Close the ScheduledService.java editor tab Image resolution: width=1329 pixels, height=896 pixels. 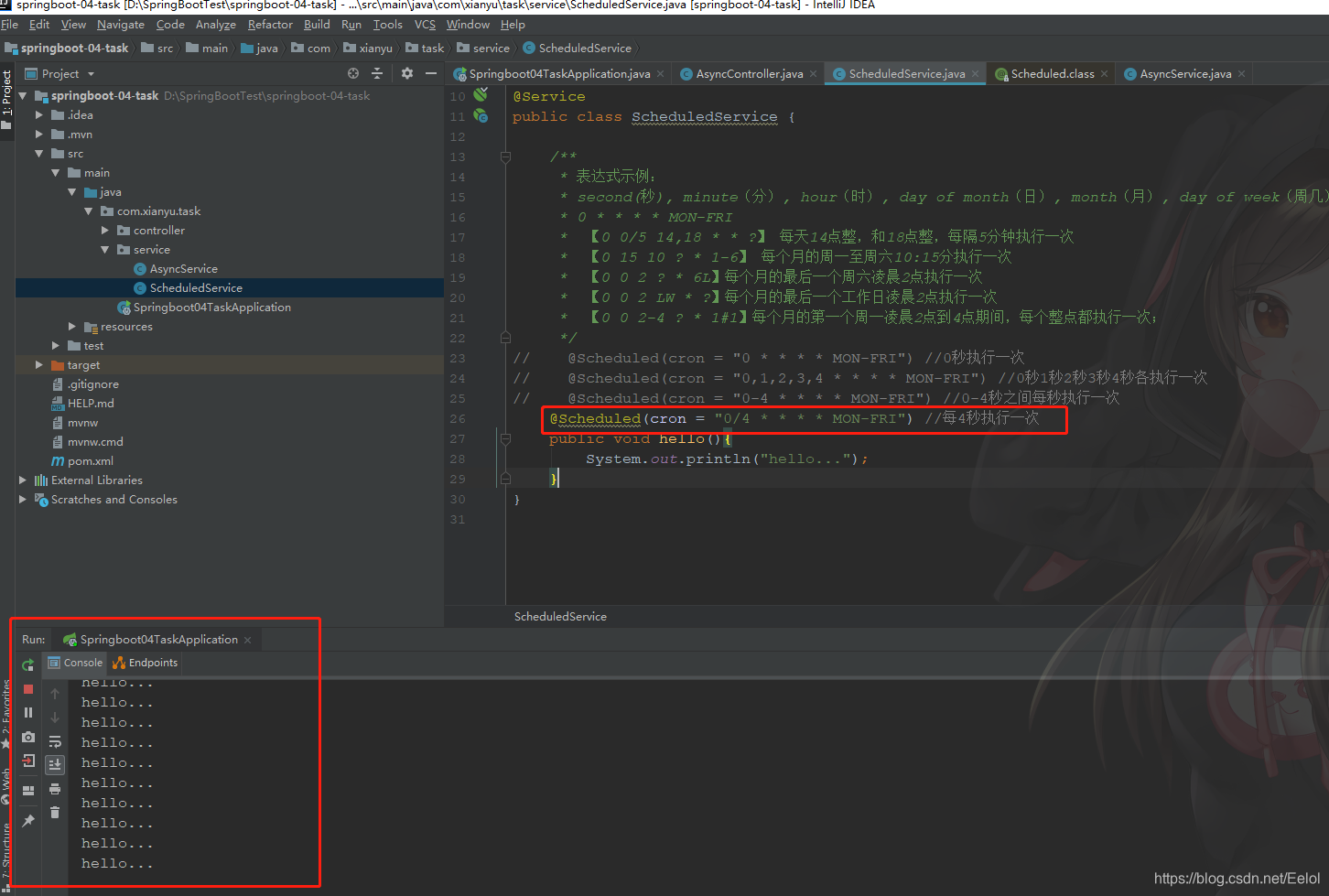click(x=976, y=73)
